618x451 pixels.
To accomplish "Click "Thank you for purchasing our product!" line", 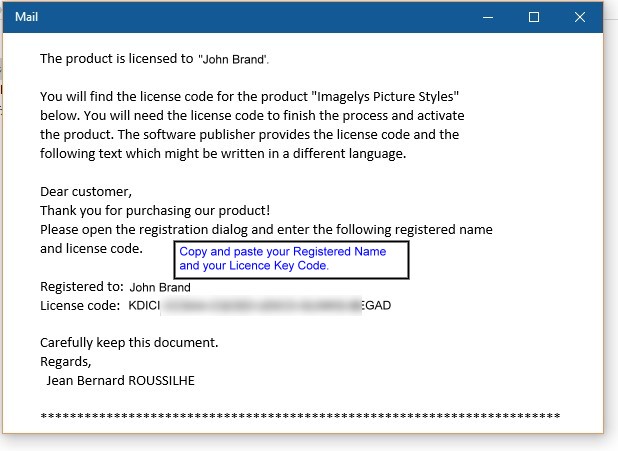I will pyautogui.click(x=155, y=210).
